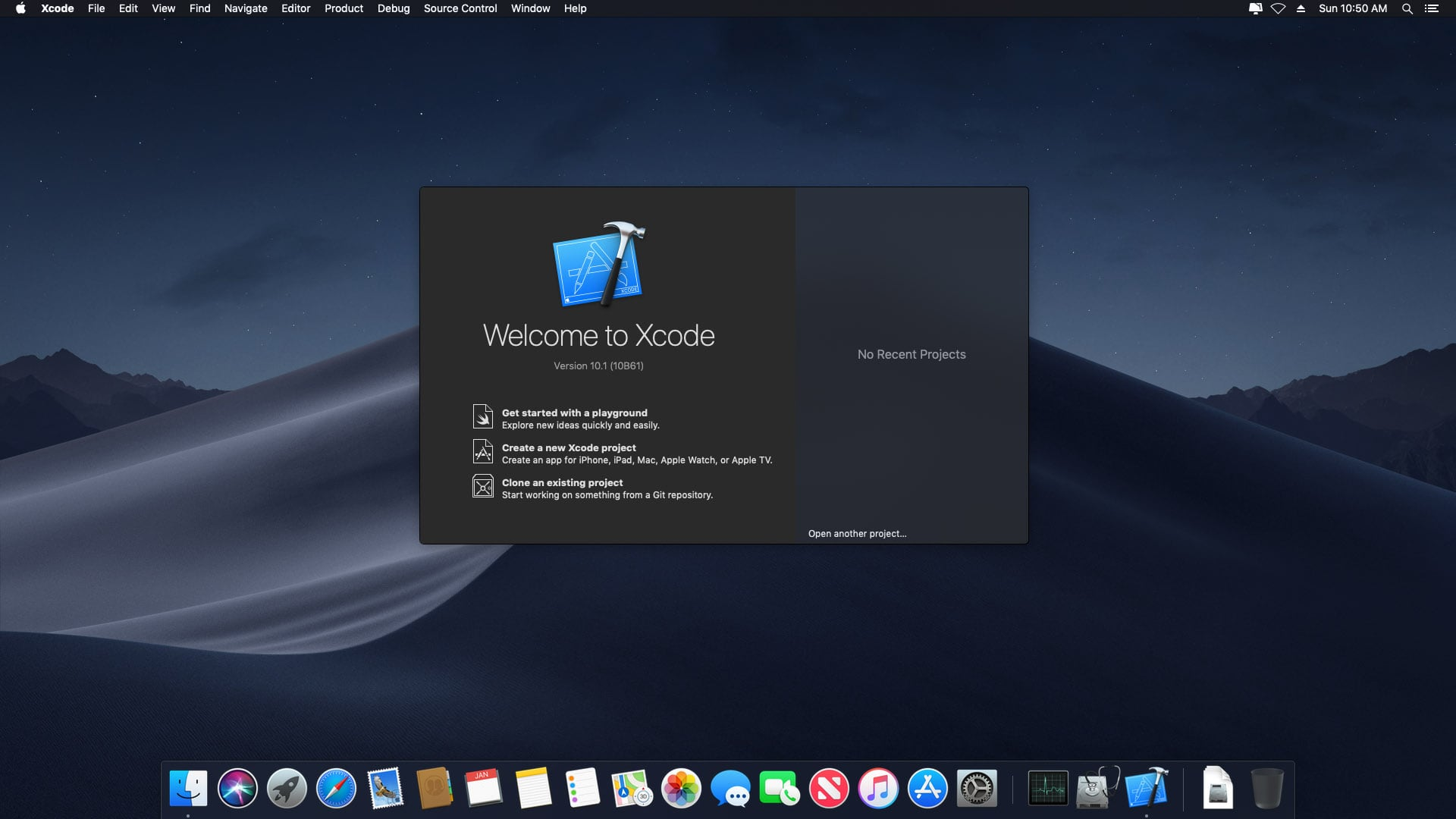Open Activity Monitor from the dock

[x=1047, y=789]
